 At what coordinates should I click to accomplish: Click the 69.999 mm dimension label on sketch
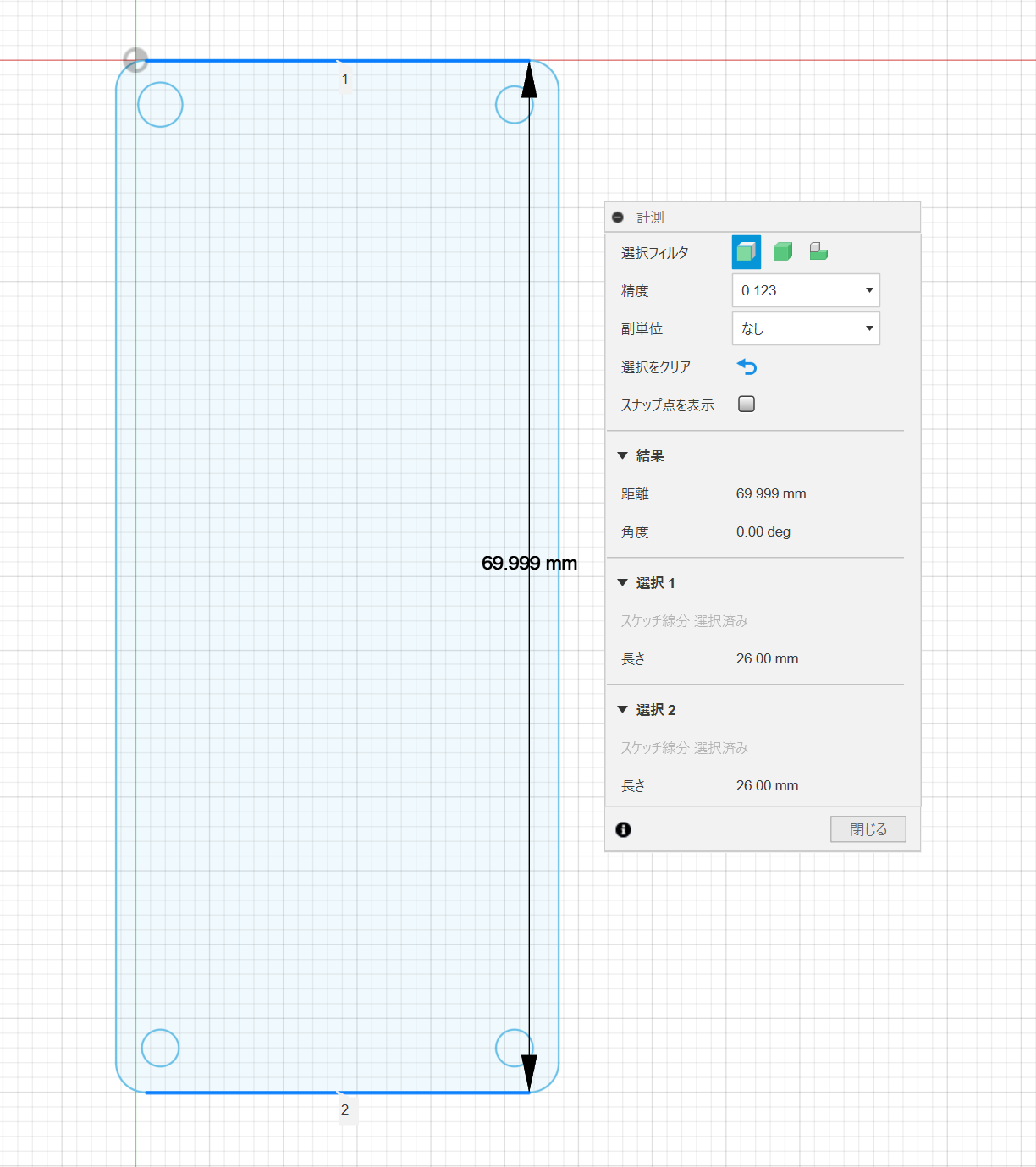tap(529, 564)
